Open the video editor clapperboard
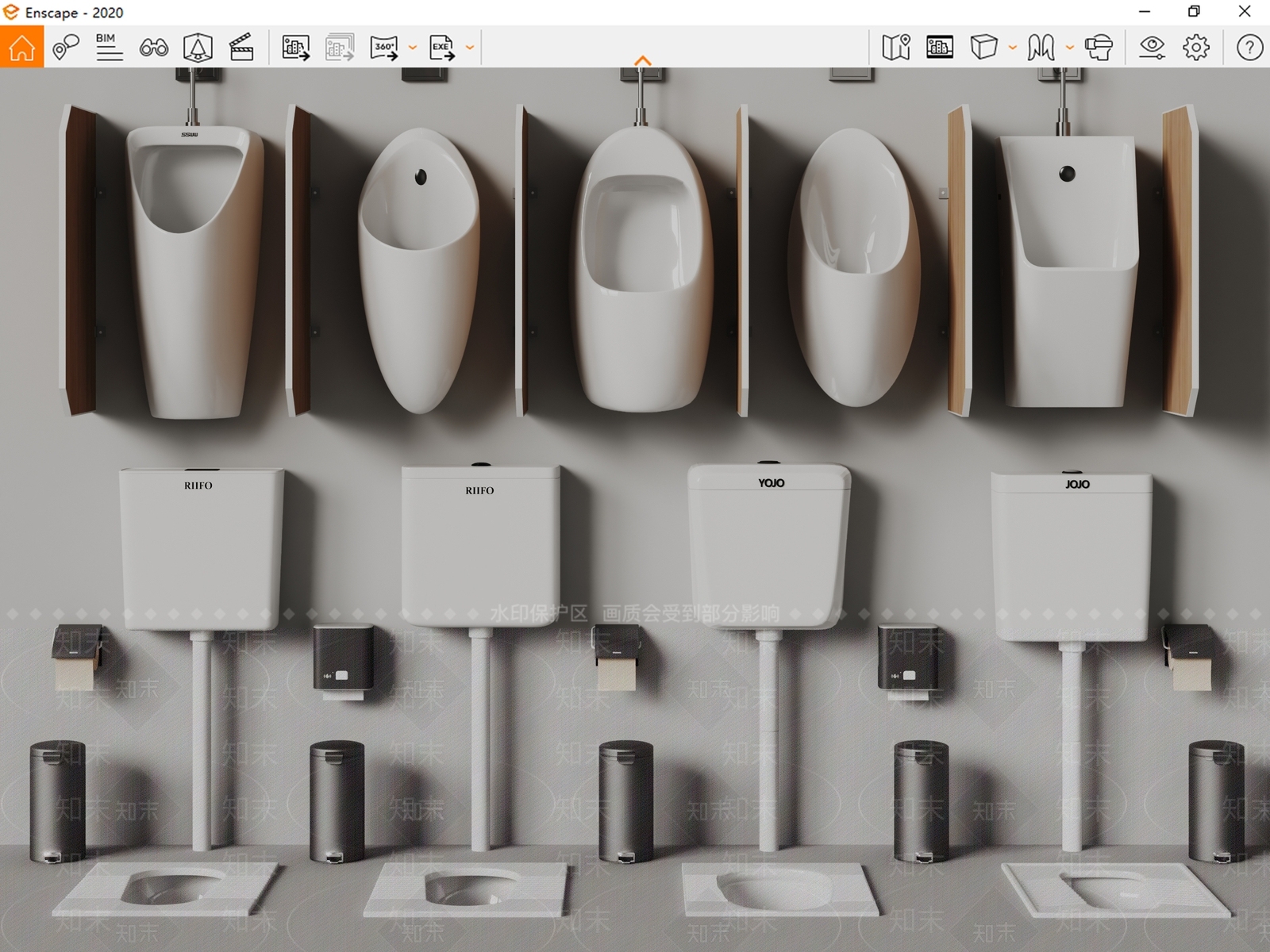1270x952 pixels. click(x=241, y=47)
